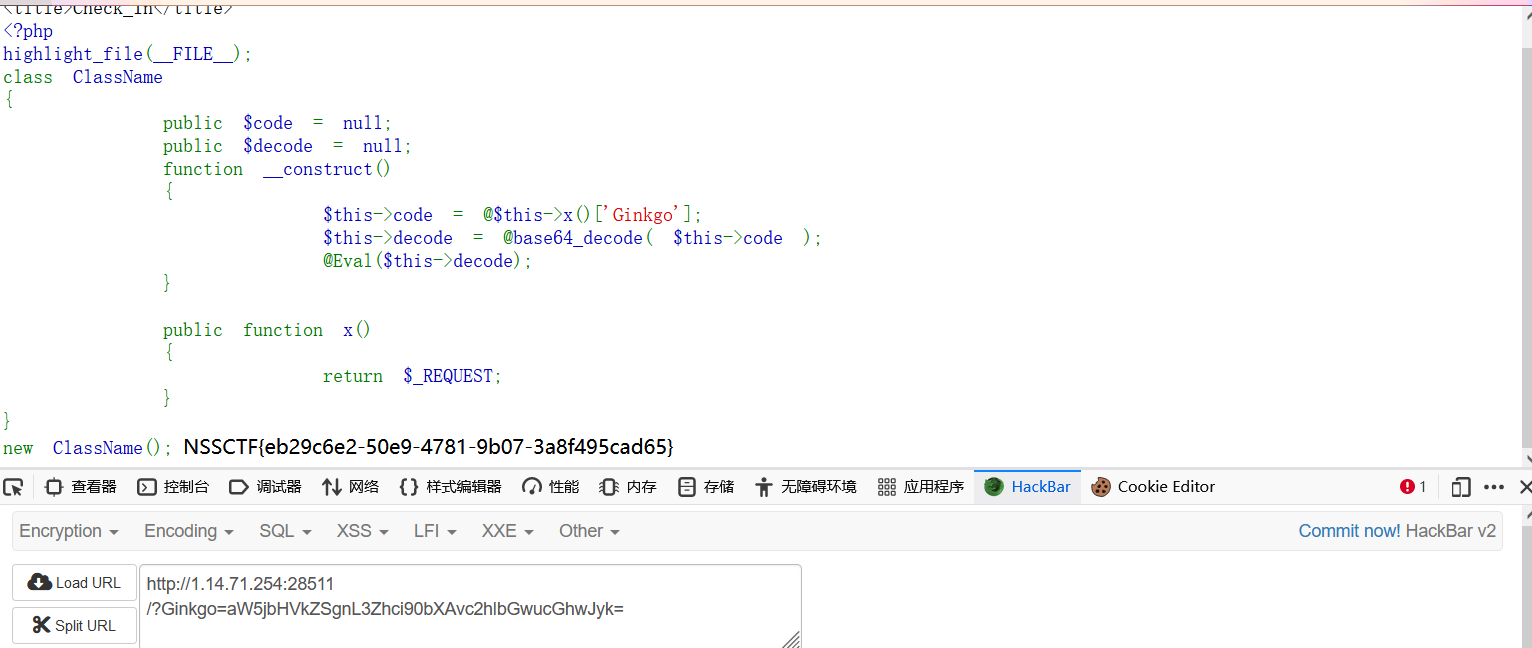The height and width of the screenshot is (648, 1532).
Task: Switch to the 内存 memory tab
Action: [x=628, y=487]
